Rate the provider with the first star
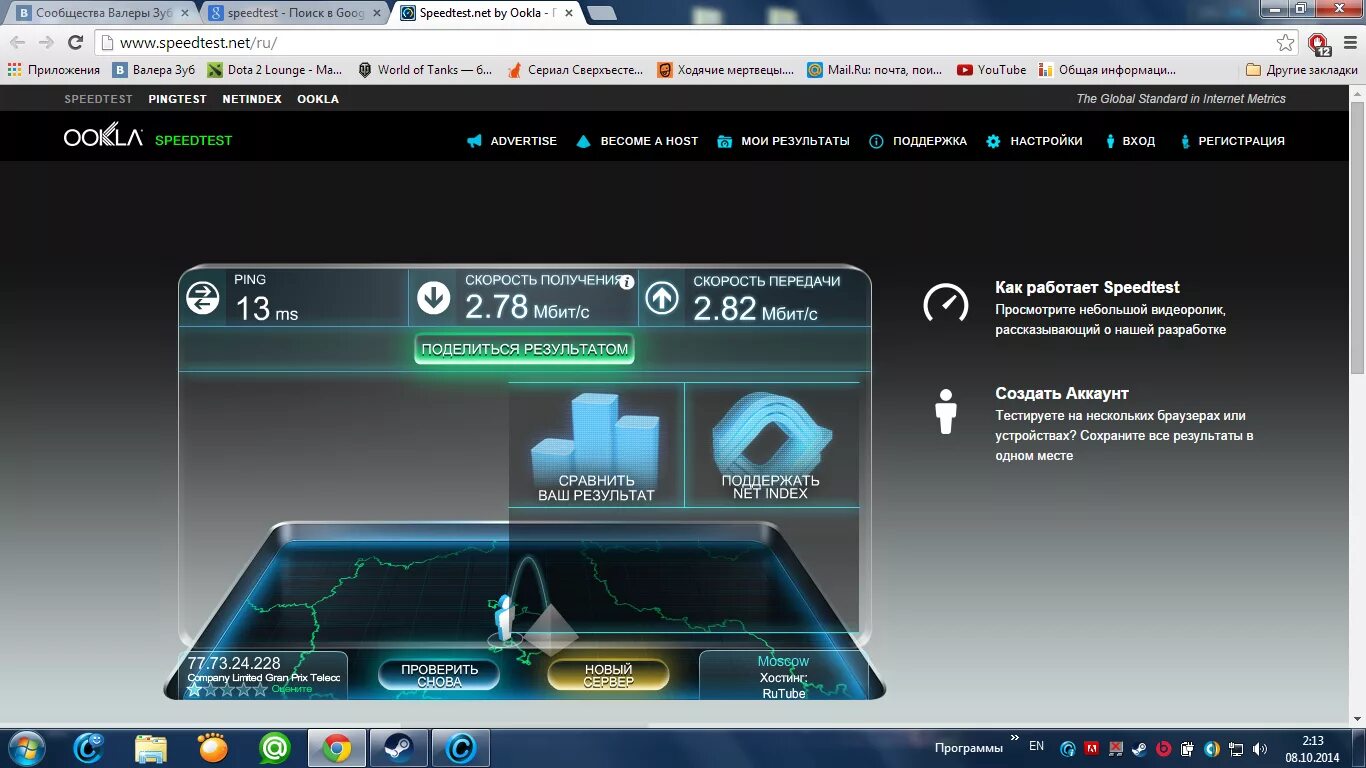Screen dimensions: 1366x768 194,689
